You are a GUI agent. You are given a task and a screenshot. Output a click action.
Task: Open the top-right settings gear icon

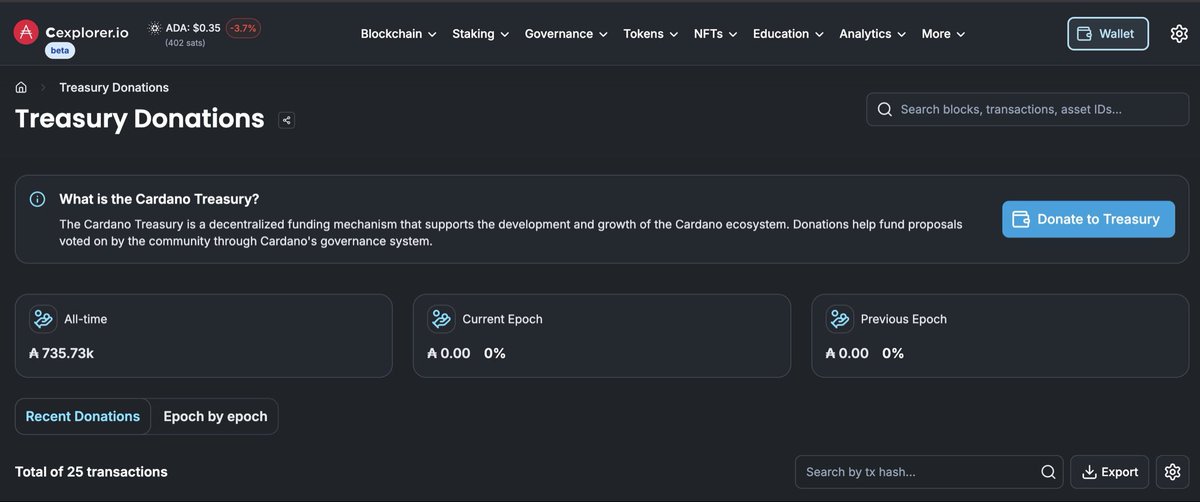(1178, 34)
